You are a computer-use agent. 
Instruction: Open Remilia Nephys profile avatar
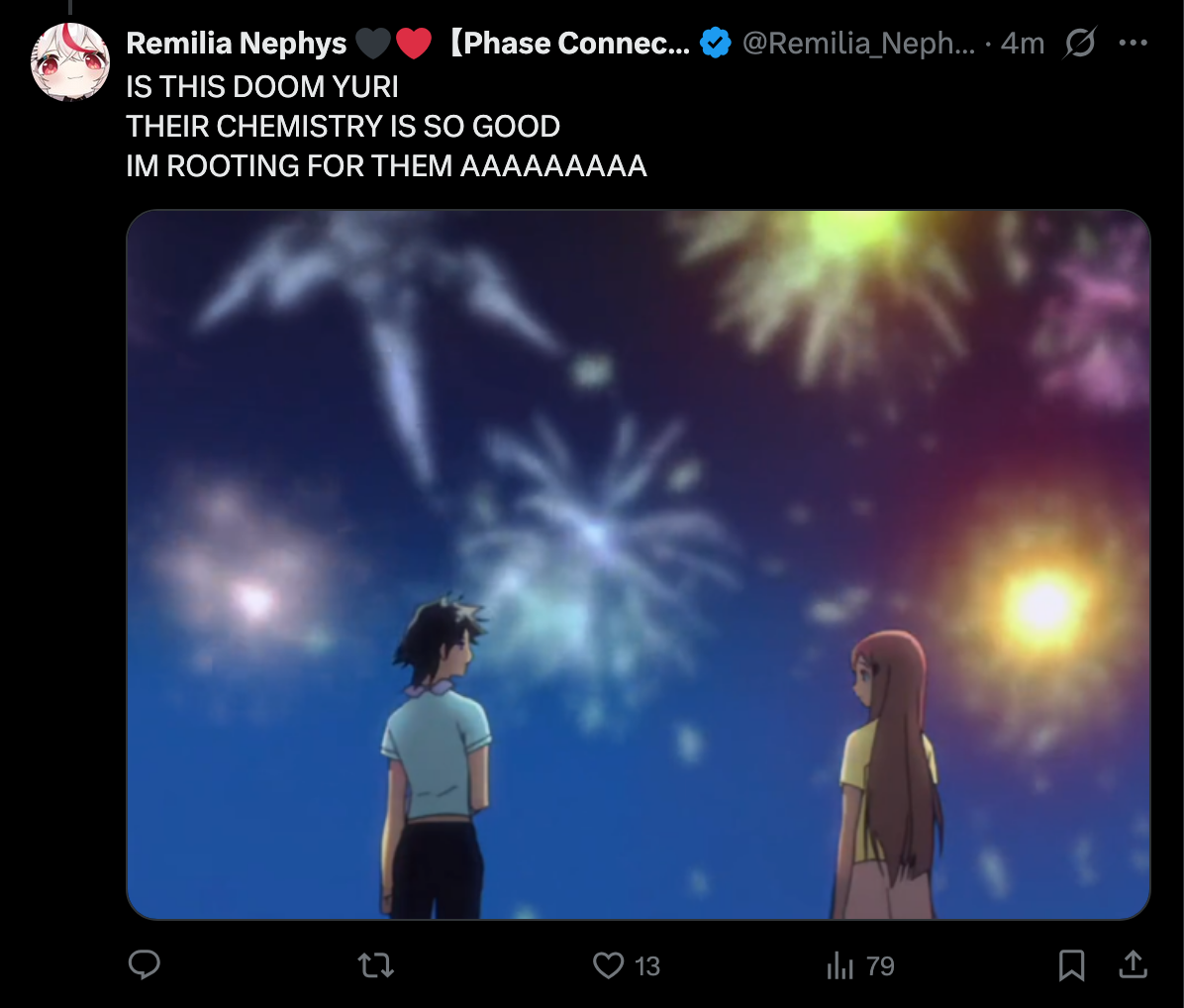point(70,62)
